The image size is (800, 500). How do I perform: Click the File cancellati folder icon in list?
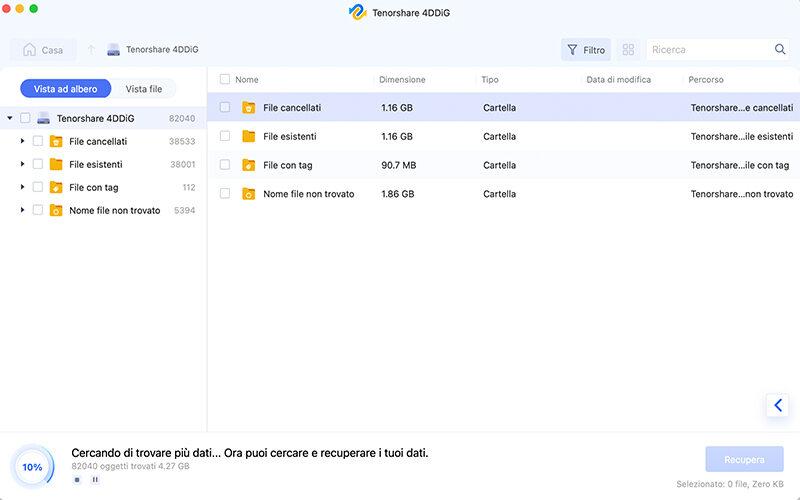pos(249,107)
